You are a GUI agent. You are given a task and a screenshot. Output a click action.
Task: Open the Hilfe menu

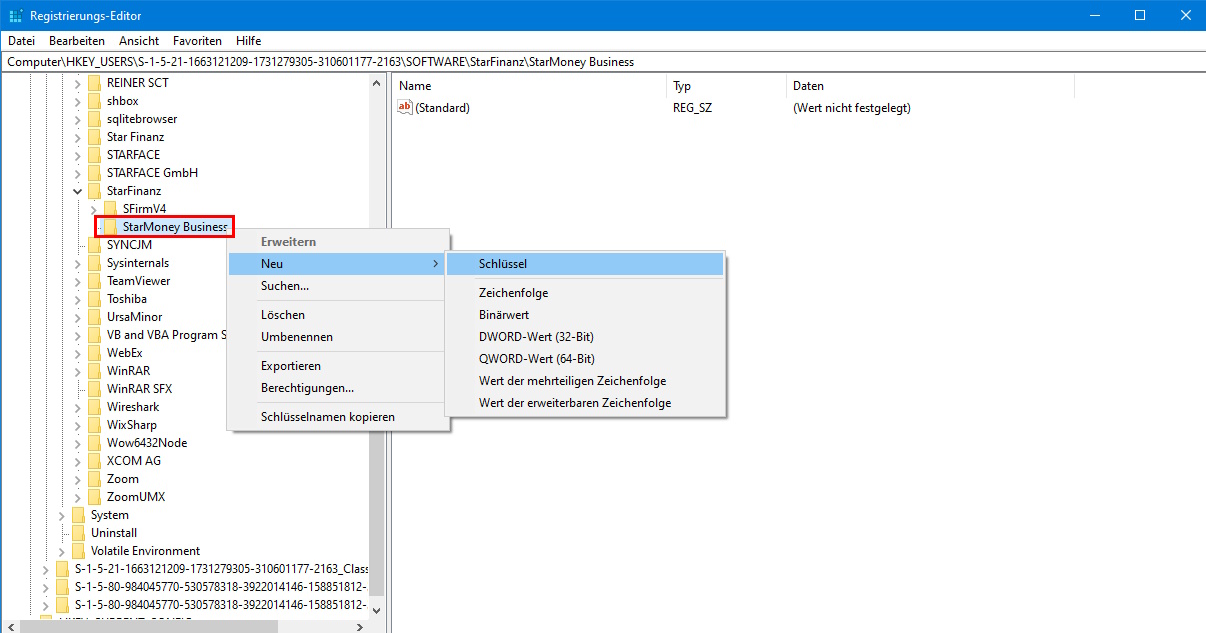click(x=249, y=41)
